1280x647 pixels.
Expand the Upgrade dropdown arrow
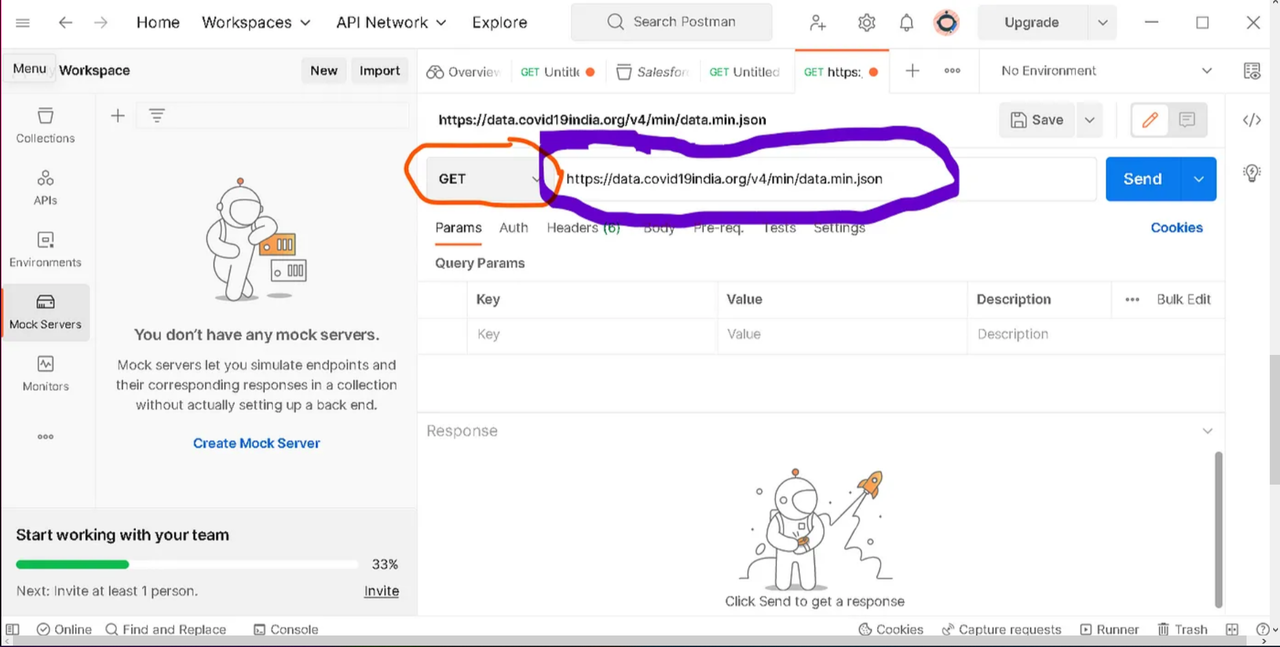click(x=1102, y=22)
